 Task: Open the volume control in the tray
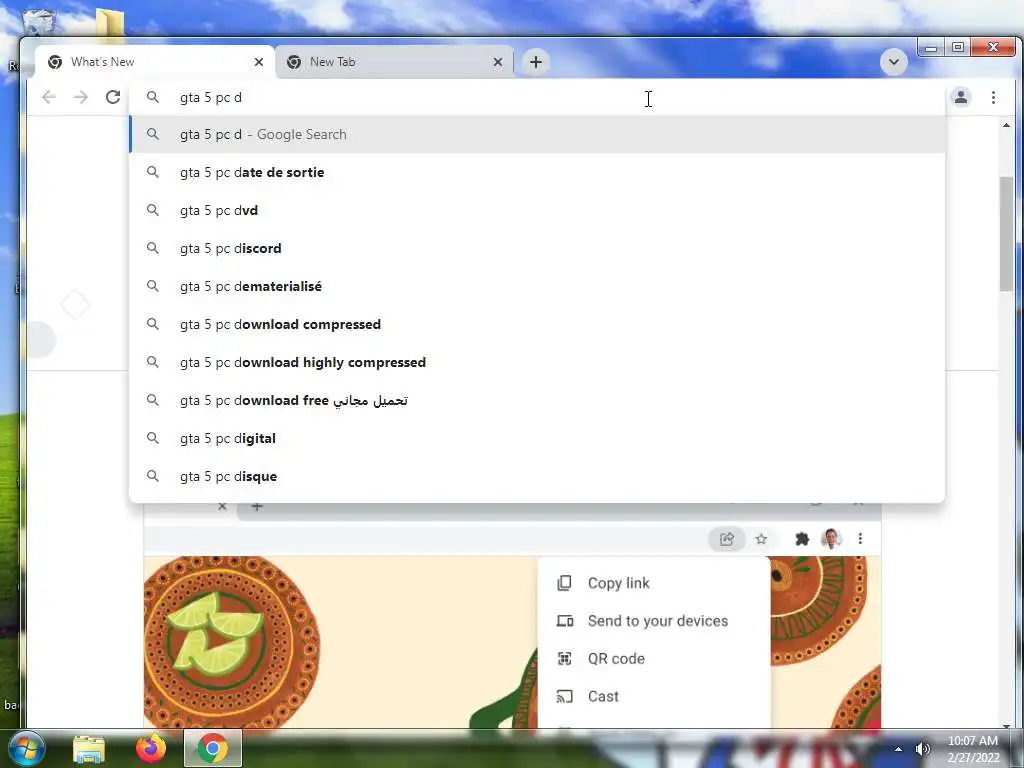coord(922,749)
